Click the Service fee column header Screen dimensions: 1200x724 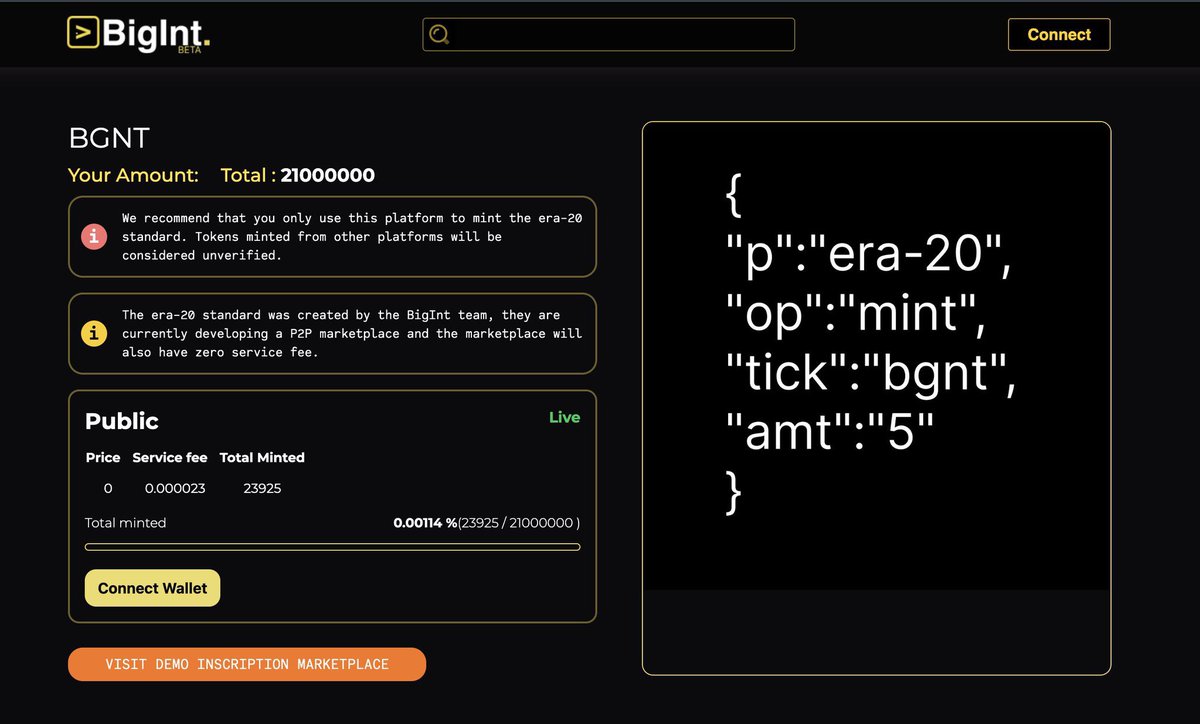pyautogui.click(x=170, y=457)
